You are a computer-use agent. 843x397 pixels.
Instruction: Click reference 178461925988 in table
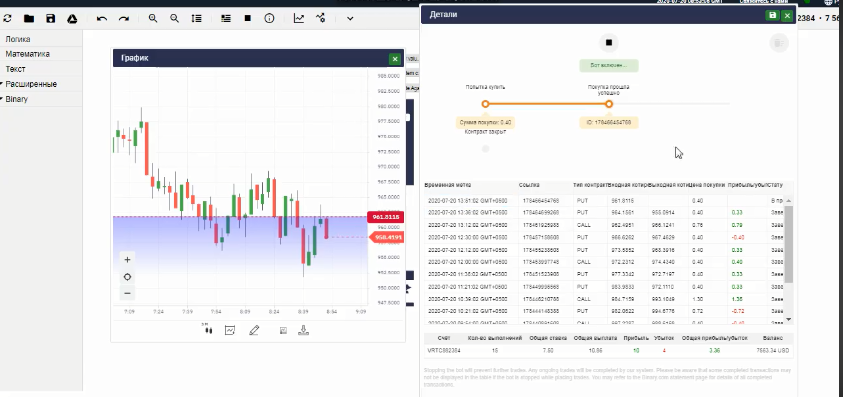click(540, 225)
